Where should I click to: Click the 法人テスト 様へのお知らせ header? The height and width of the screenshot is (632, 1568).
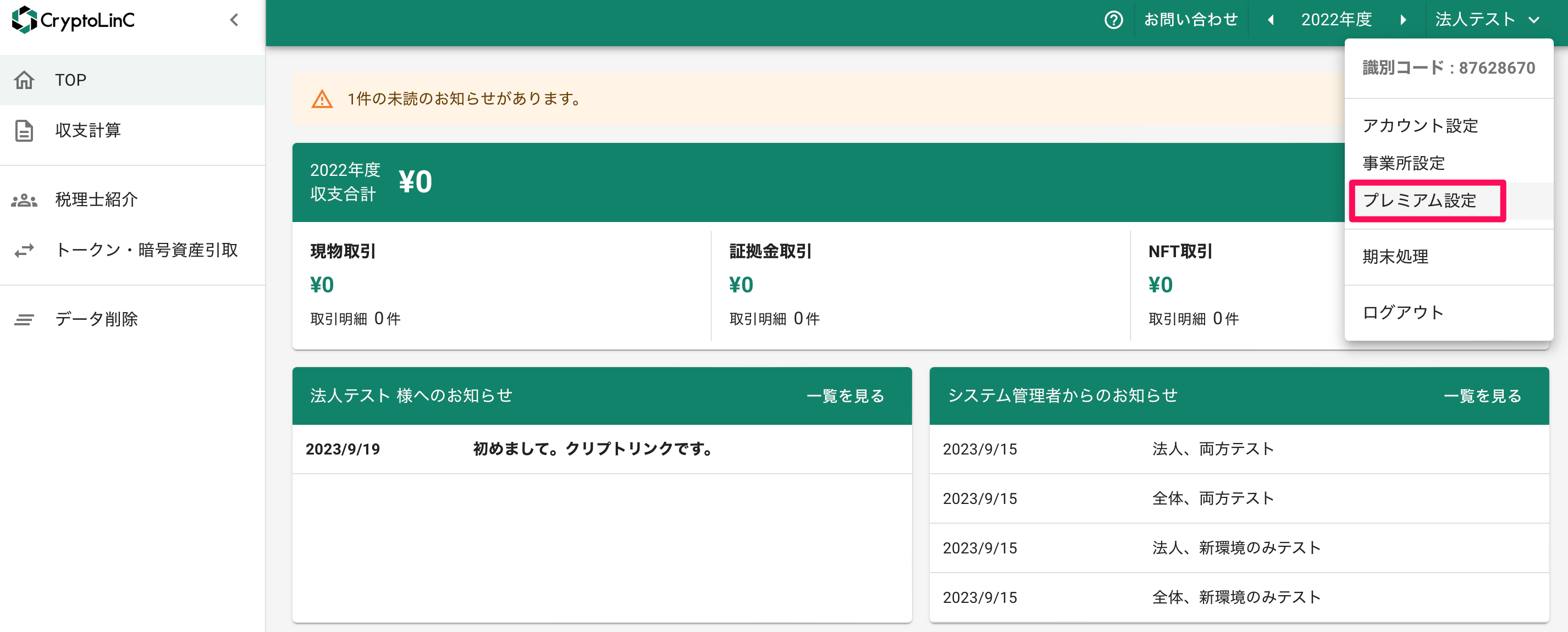click(x=411, y=396)
